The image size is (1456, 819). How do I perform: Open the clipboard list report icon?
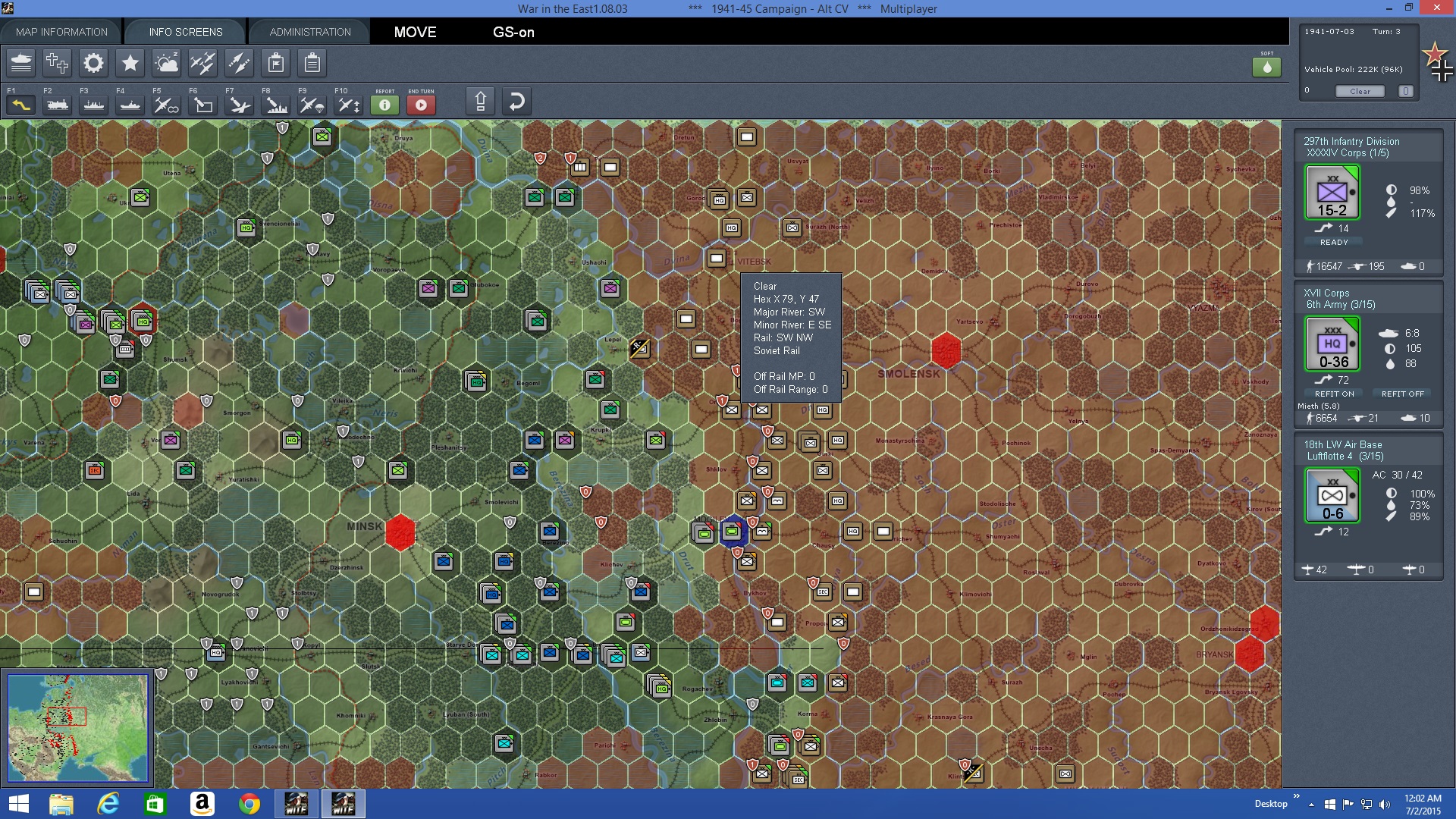pyautogui.click(x=312, y=63)
